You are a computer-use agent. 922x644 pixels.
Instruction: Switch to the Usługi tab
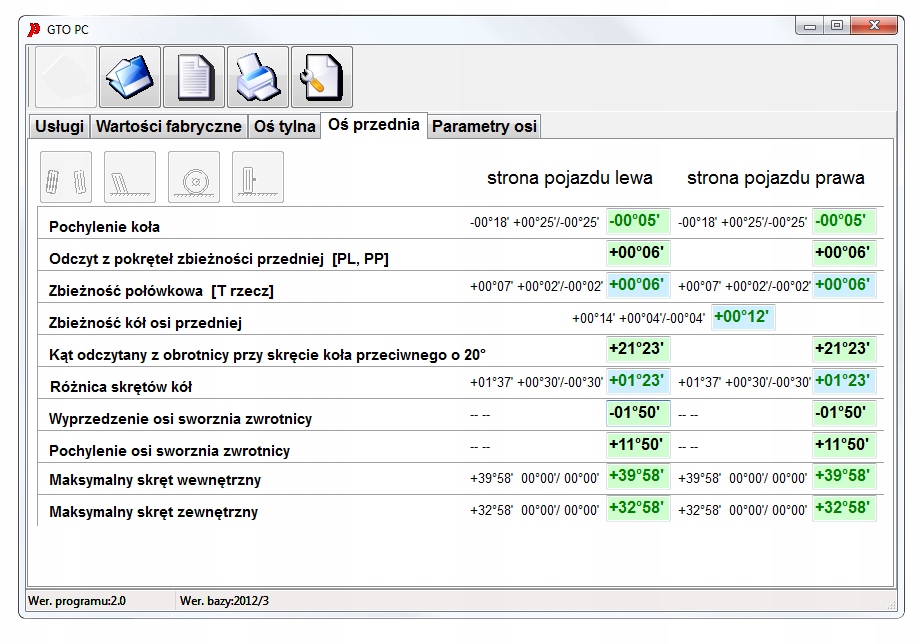click(x=59, y=127)
